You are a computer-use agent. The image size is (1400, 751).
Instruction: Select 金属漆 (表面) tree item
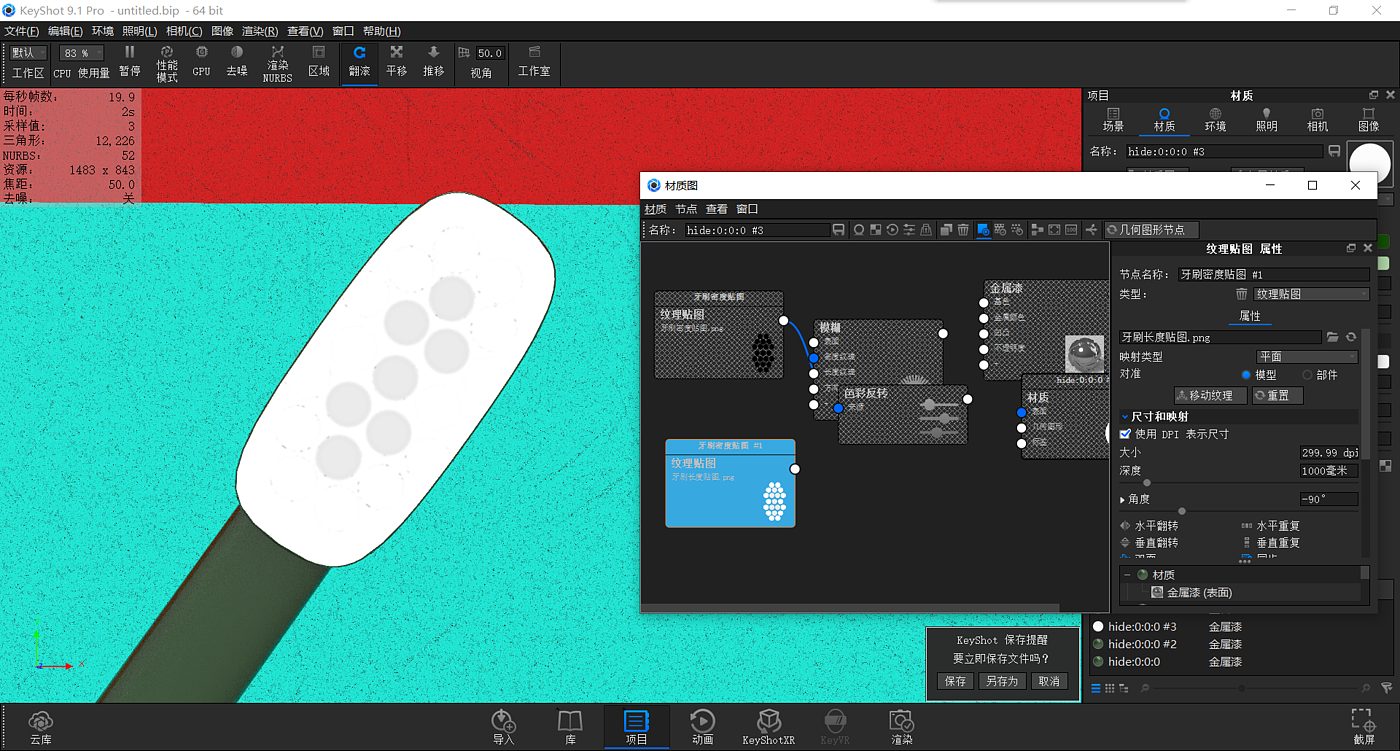[x=1198, y=593]
